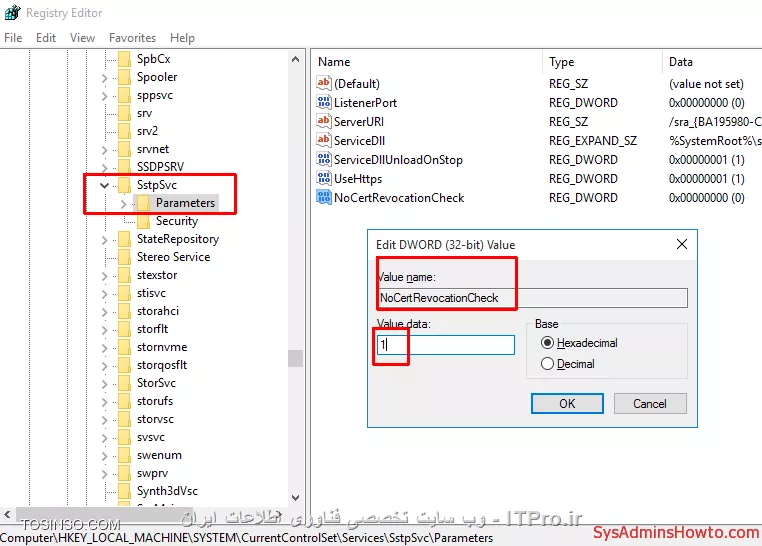762x546 pixels.
Task: Click the NoCertRevocationCheck DWORD icon
Action: tap(324, 197)
